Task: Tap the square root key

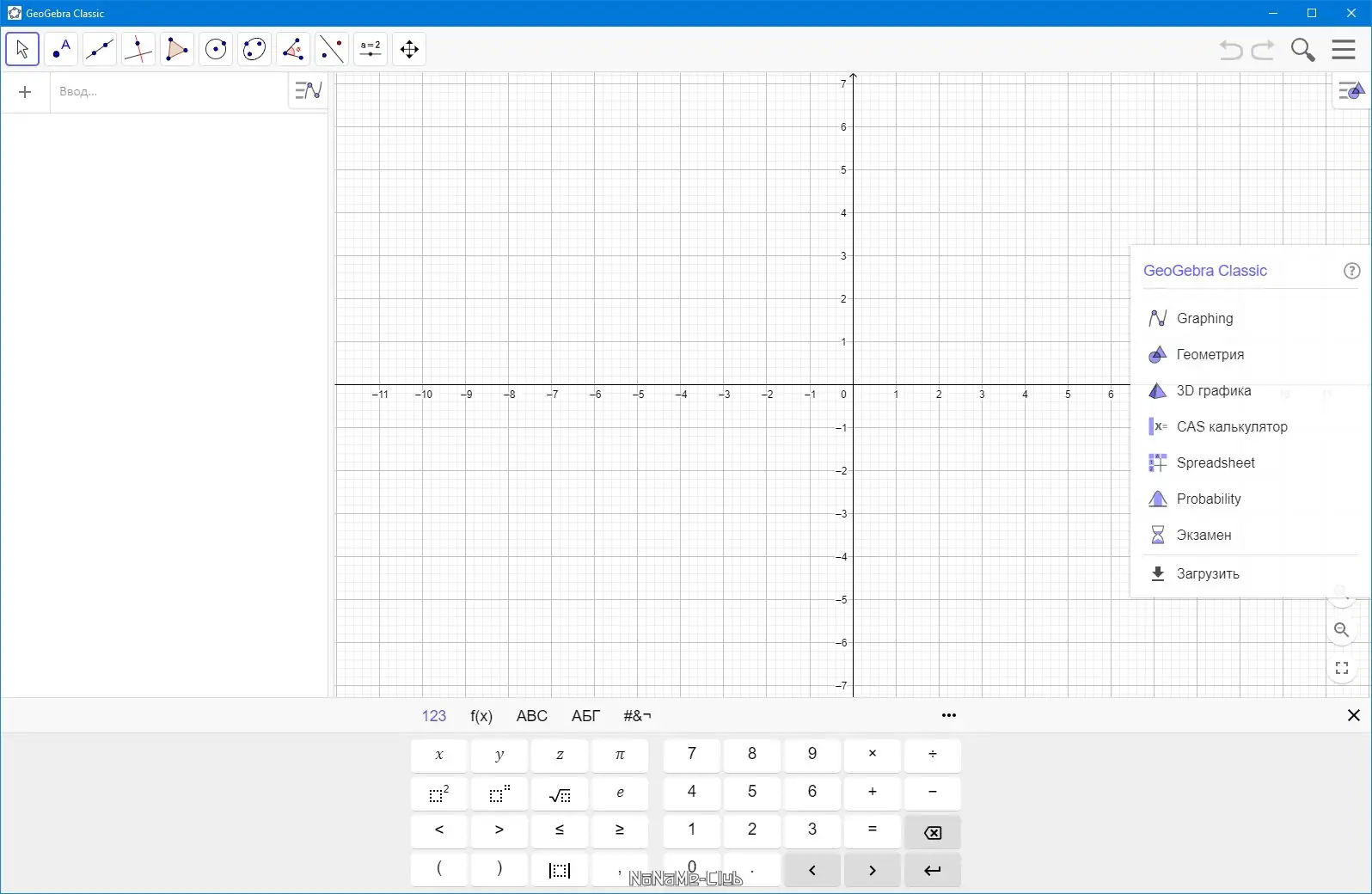Action: click(x=560, y=793)
